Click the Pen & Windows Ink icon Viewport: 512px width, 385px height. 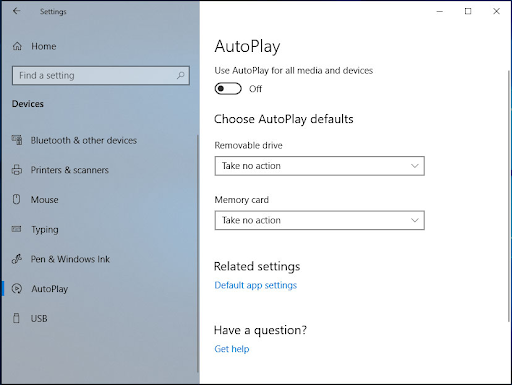pyautogui.click(x=17, y=259)
